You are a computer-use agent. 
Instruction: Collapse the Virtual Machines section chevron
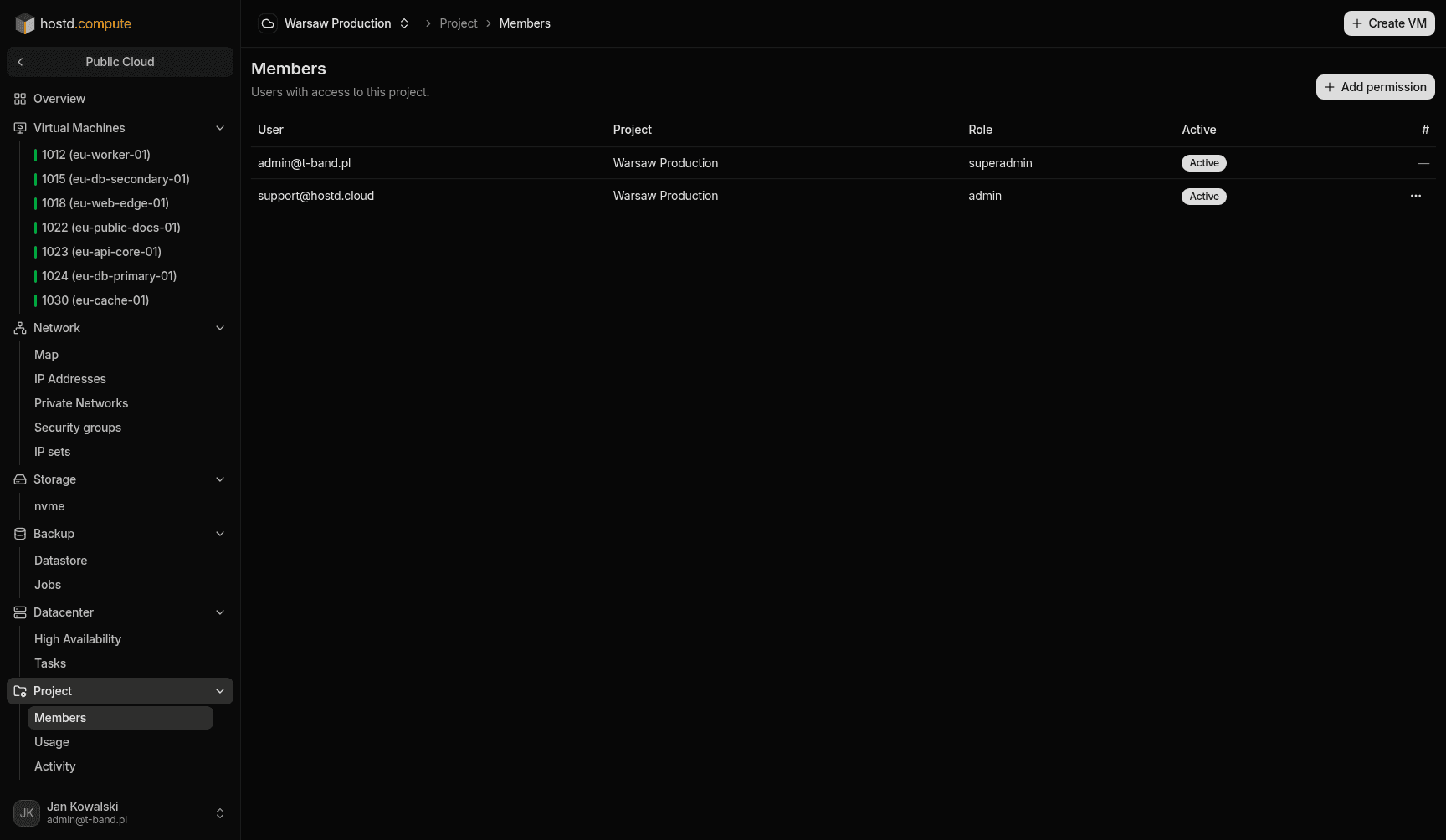coord(220,128)
